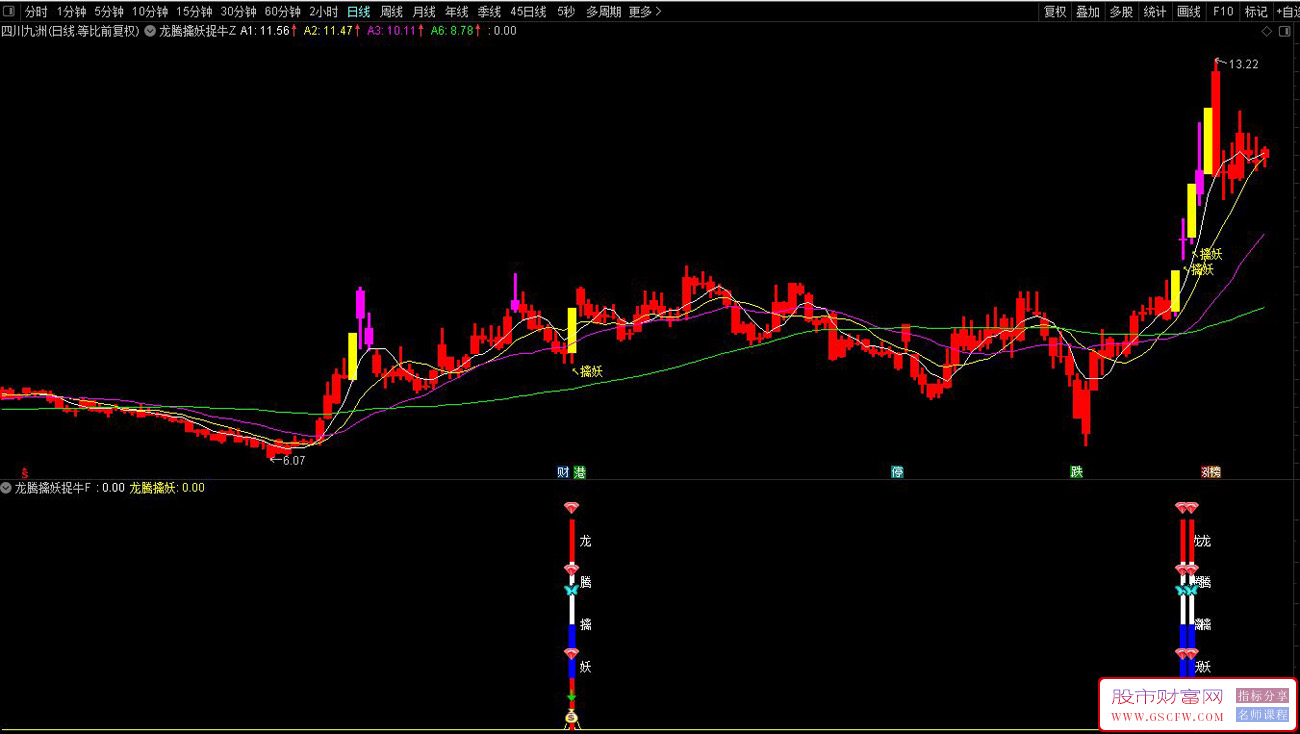Click the 擒 label in sub-chart signal
Viewport: 1300px width, 734px height.
(585, 624)
